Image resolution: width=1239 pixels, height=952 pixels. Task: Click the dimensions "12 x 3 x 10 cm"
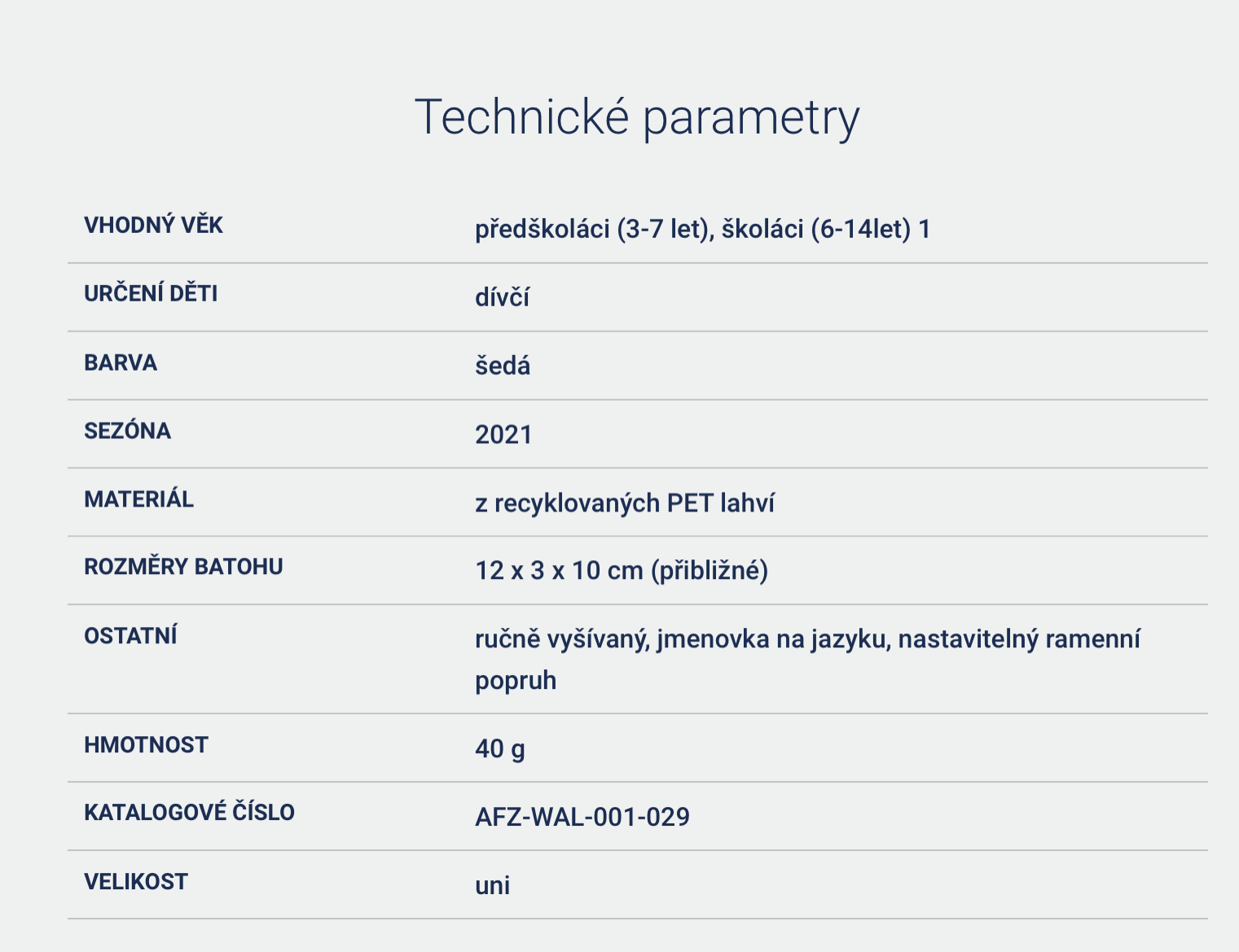click(x=559, y=571)
